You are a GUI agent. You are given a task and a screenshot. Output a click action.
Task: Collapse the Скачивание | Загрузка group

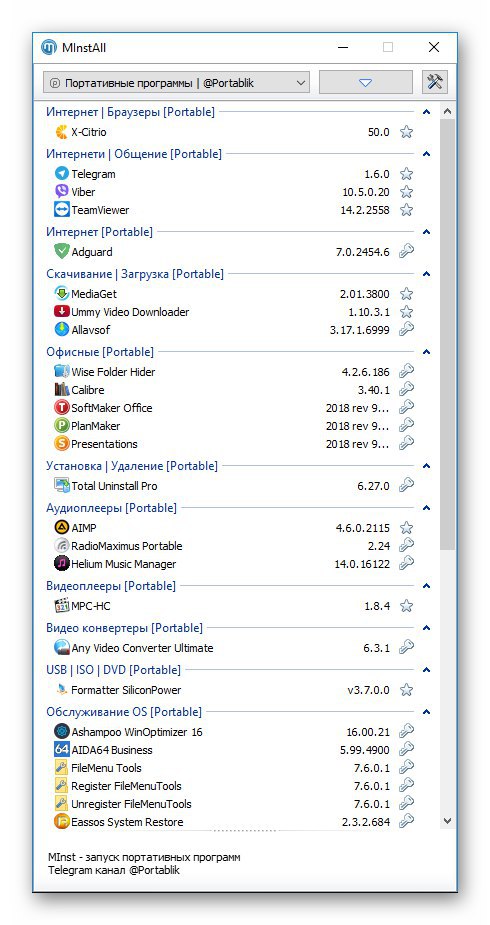(x=427, y=274)
